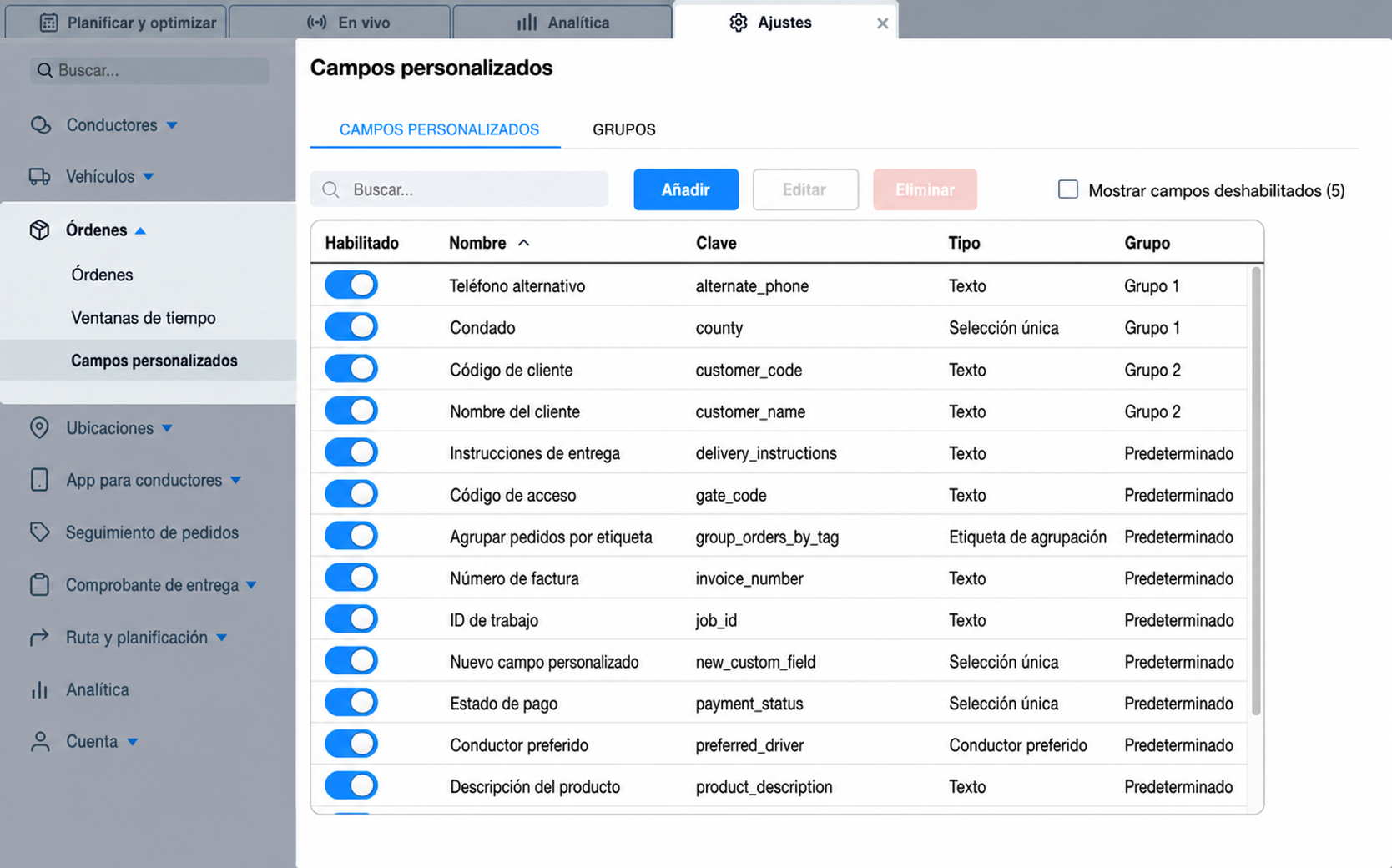This screenshot has height=868, width=1392.
Task: Click the Añadir button
Action: 686,189
